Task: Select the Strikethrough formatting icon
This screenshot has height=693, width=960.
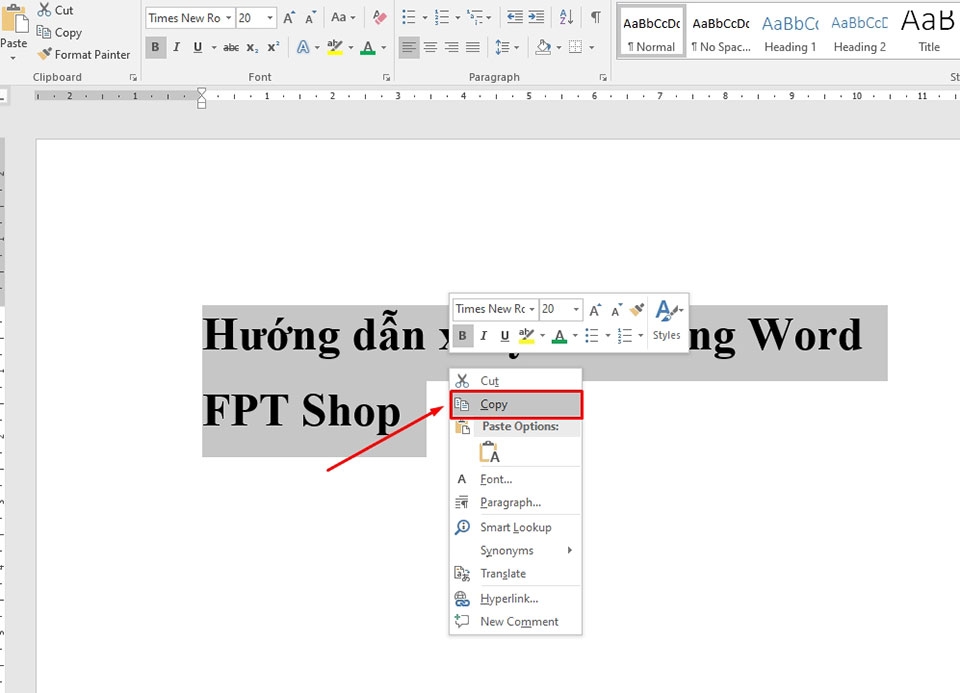Action: [x=230, y=47]
